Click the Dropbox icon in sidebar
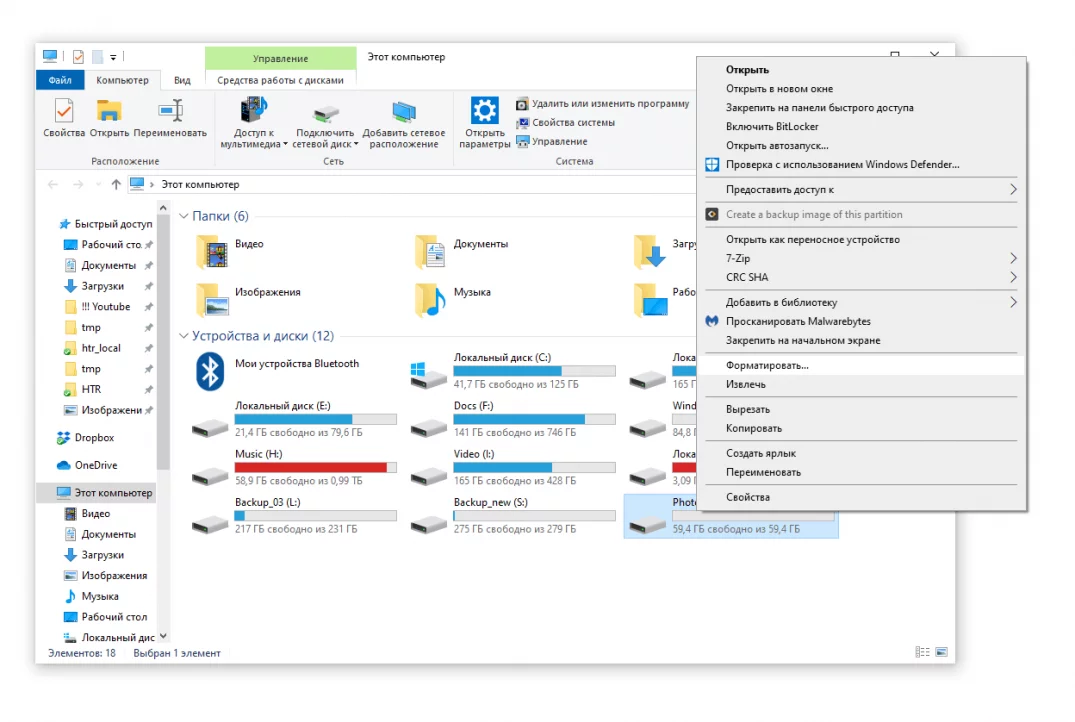 tap(64, 438)
